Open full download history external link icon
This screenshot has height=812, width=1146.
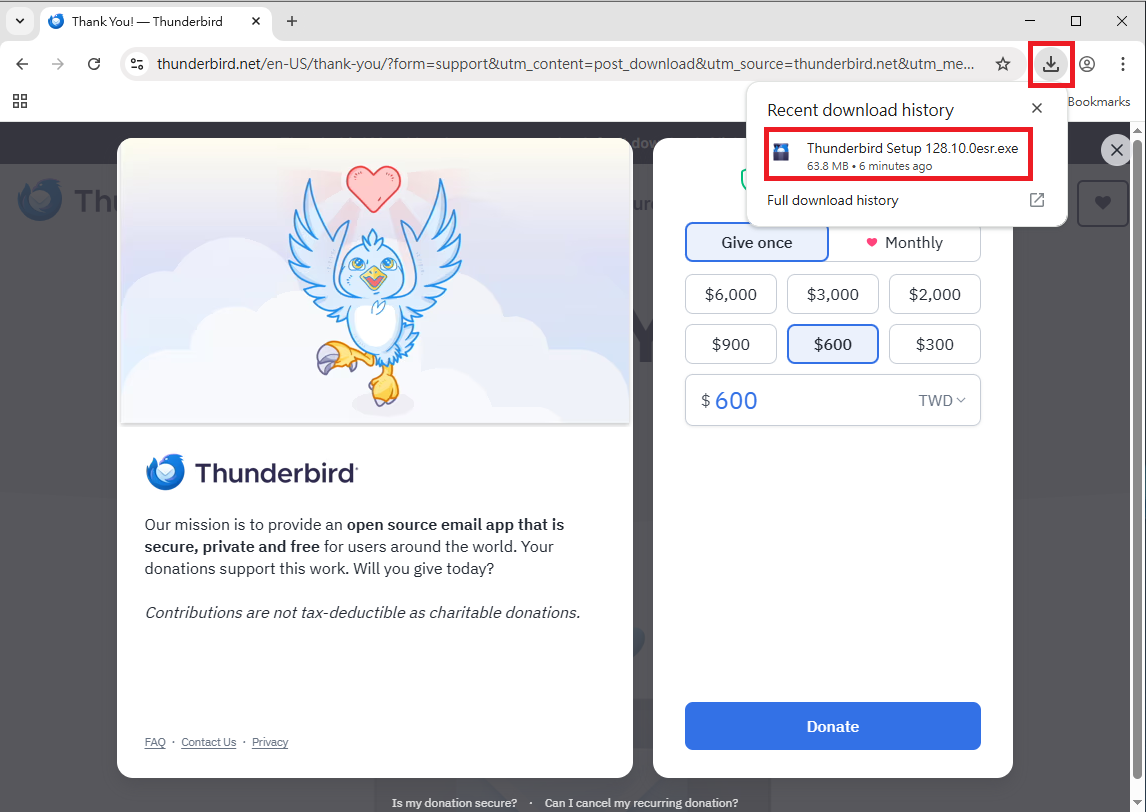1036,200
